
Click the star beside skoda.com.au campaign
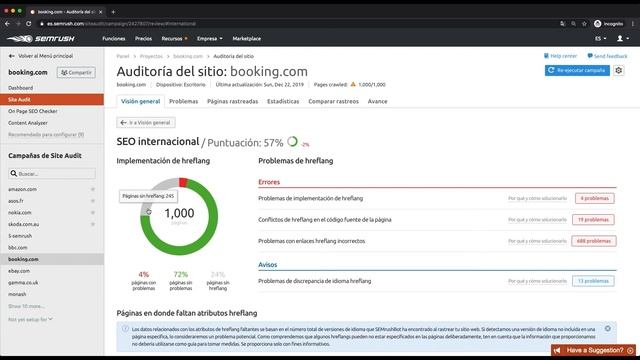tap(93, 224)
